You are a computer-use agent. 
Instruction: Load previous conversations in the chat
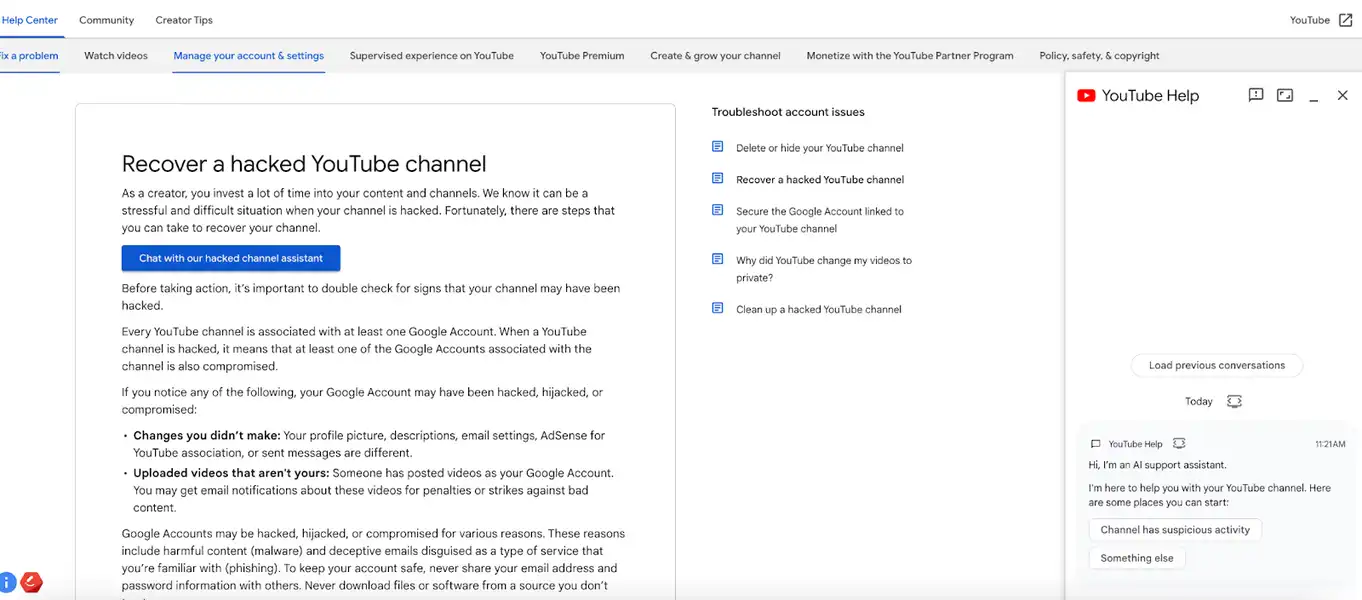1216,365
